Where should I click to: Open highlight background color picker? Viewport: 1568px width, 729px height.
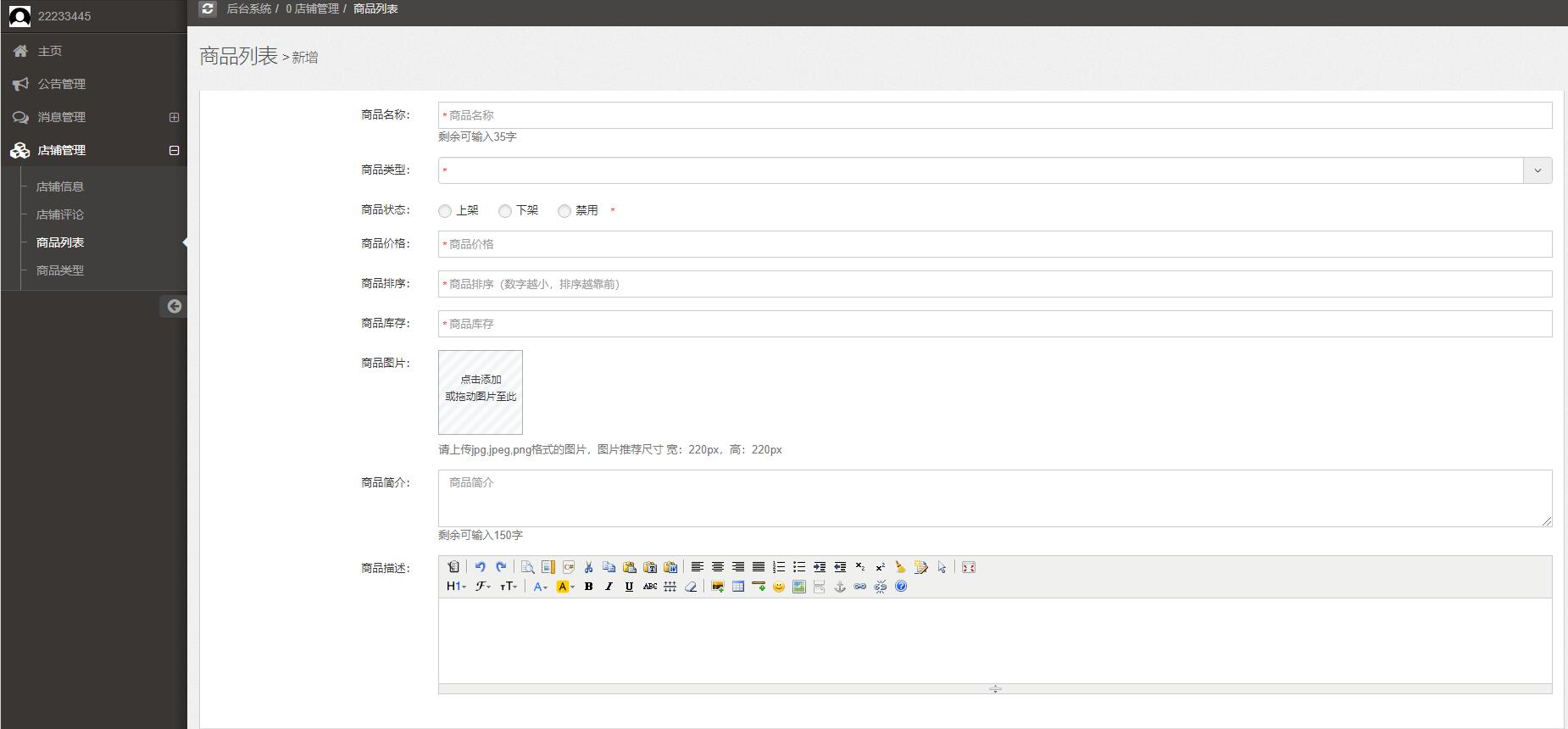(565, 587)
